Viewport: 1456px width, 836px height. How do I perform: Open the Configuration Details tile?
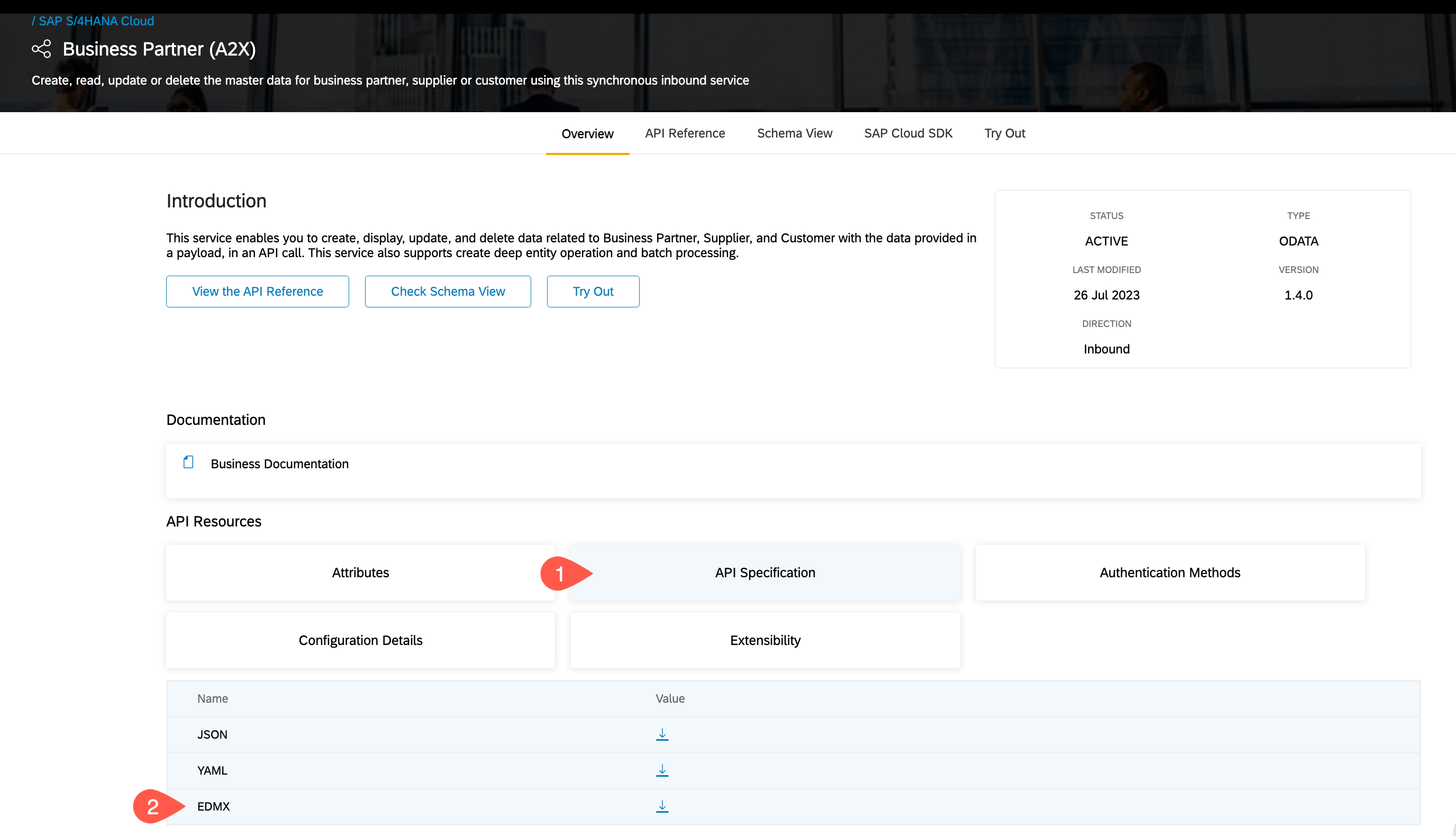pyautogui.click(x=360, y=640)
